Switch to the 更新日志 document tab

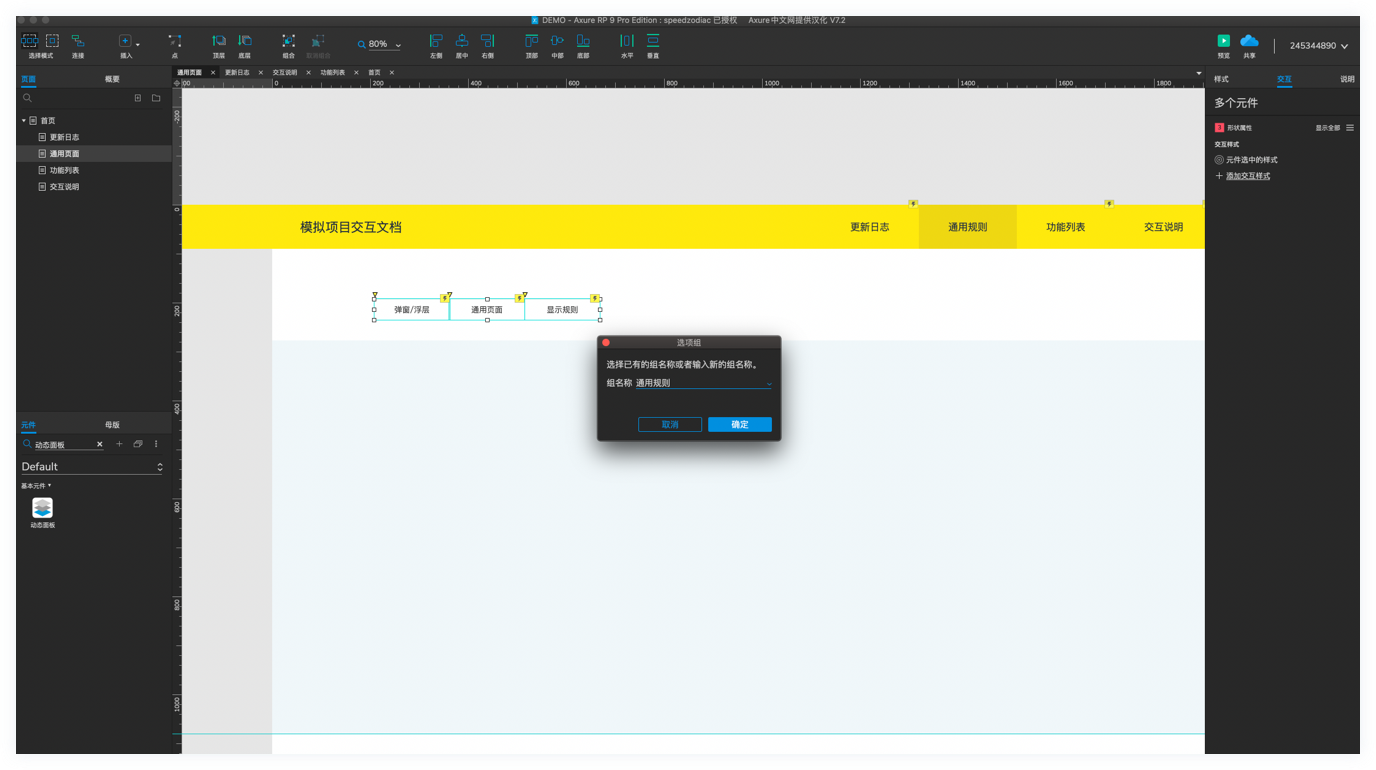click(237, 73)
